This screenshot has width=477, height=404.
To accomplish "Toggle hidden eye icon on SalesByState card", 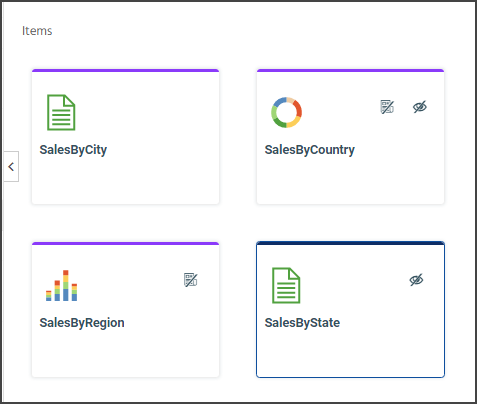I will tap(416, 280).
